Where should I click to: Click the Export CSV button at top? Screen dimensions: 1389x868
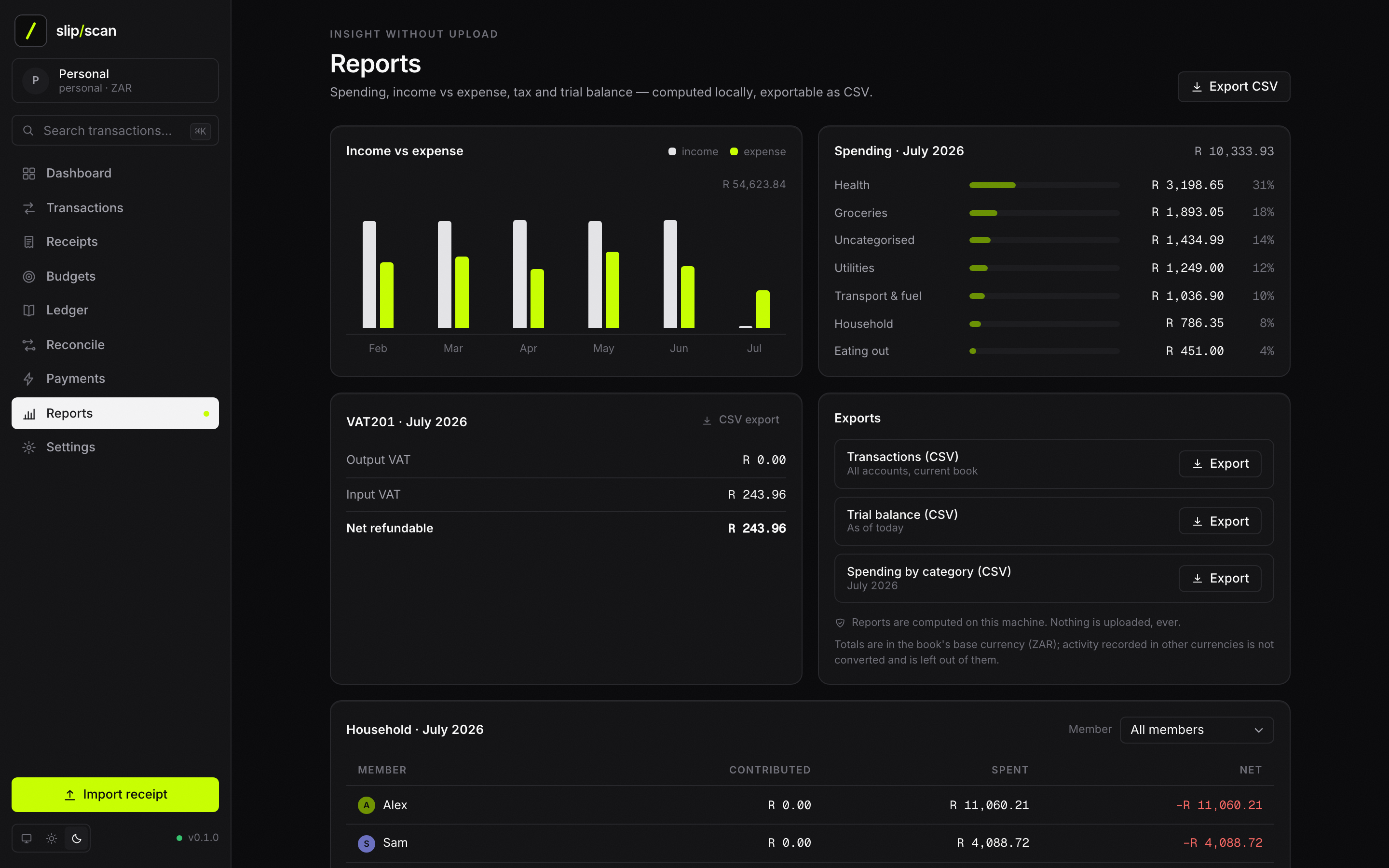click(1233, 87)
